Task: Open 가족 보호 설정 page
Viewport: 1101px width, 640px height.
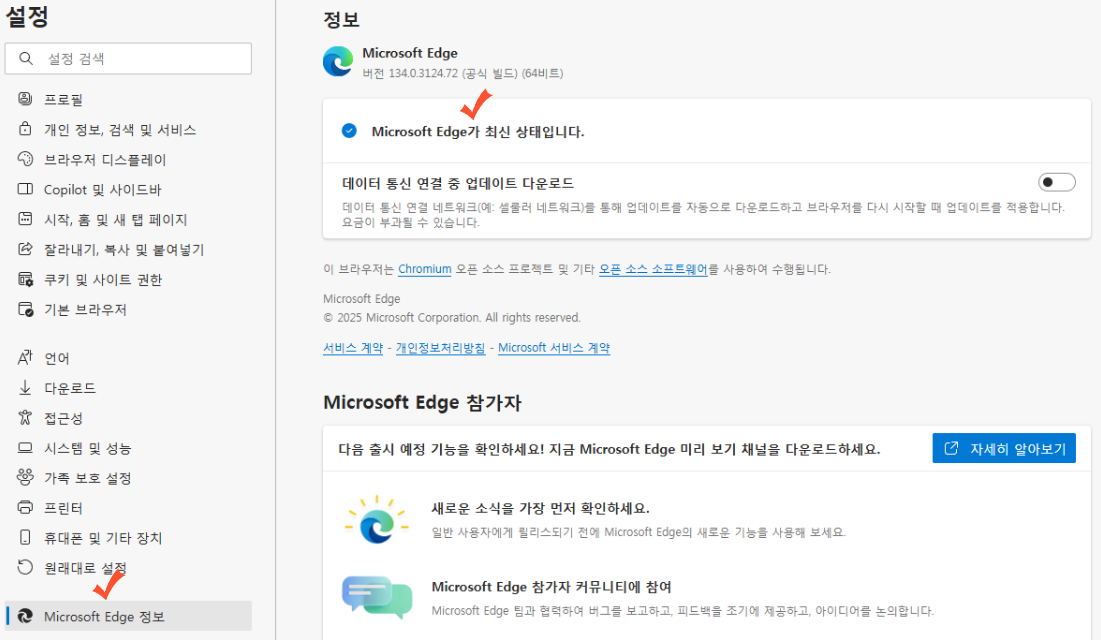Action: [88, 478]
